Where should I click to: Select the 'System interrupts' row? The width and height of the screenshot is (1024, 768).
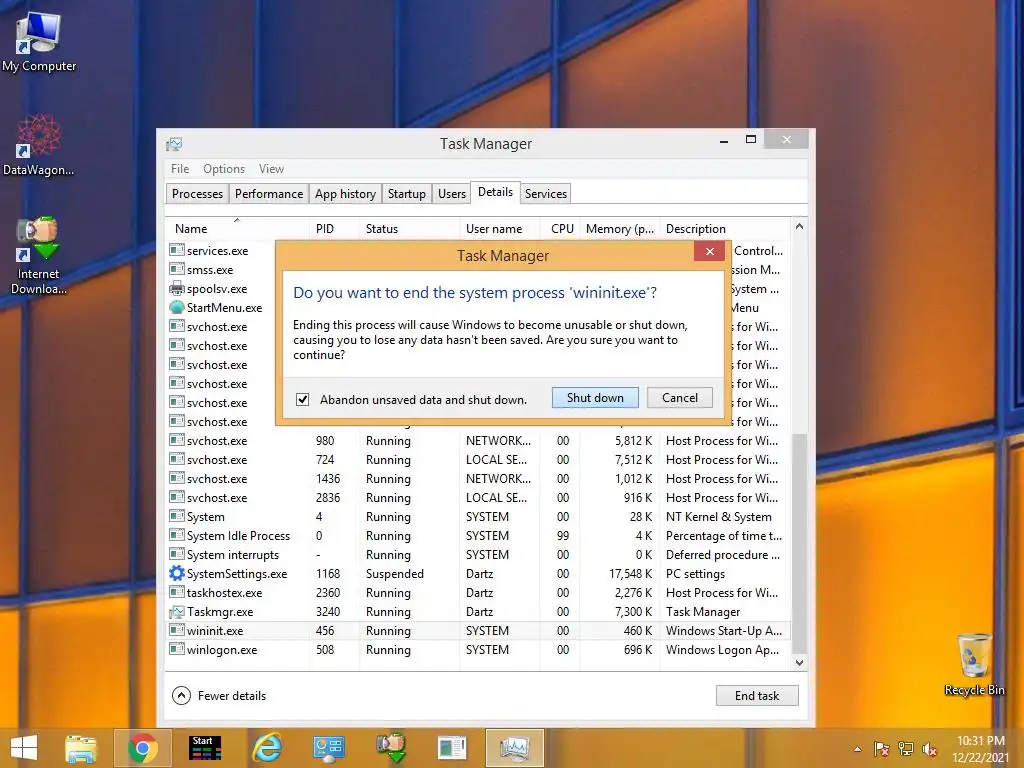click(478, 554)
